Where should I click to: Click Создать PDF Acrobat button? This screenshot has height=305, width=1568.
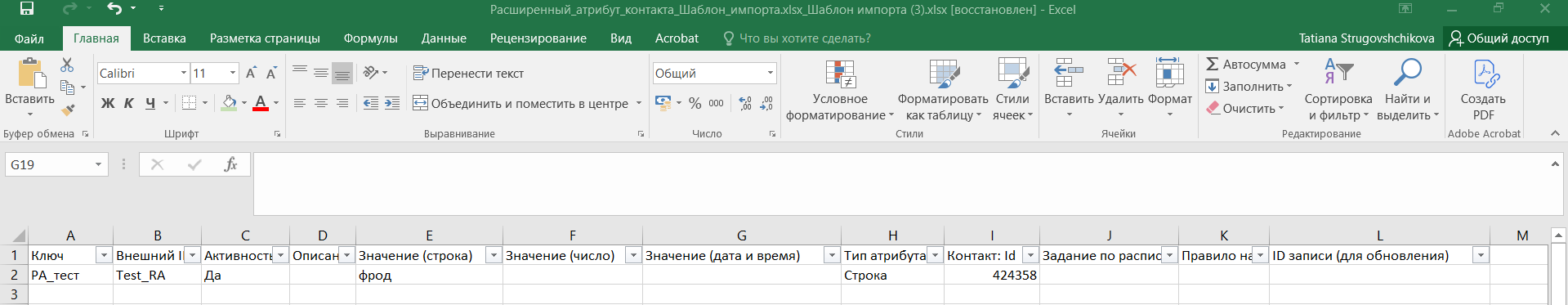[1483, 90]
